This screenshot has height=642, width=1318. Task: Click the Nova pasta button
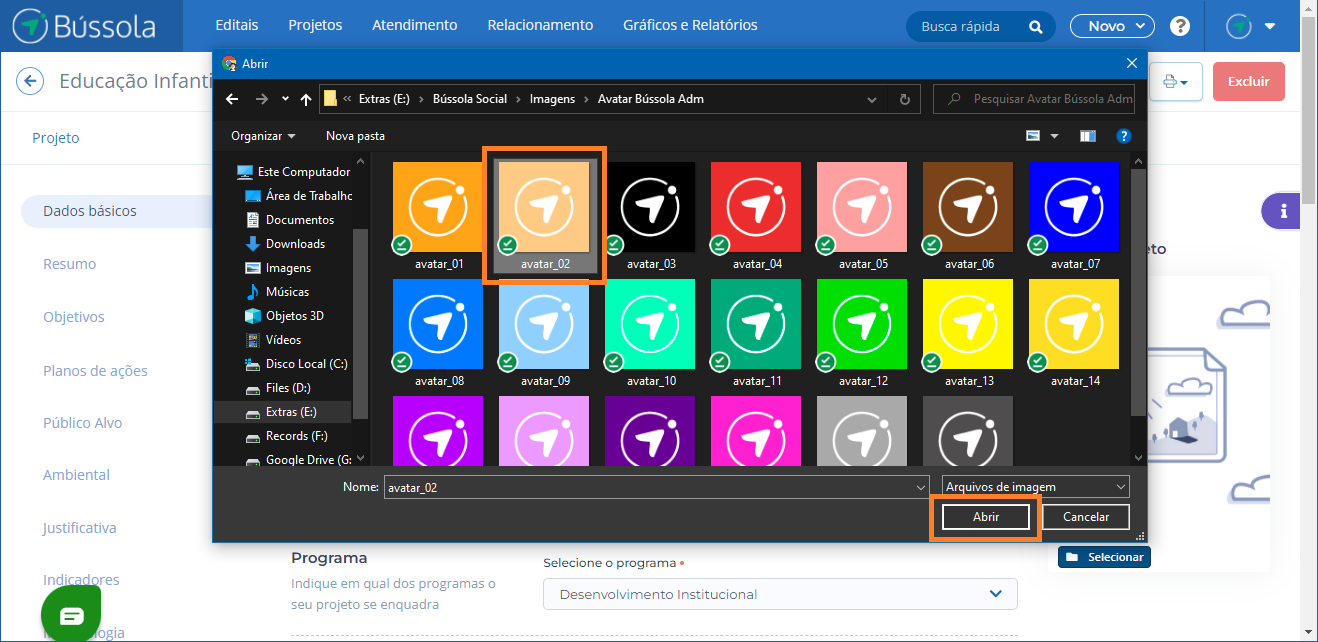(x=355, y=136)
